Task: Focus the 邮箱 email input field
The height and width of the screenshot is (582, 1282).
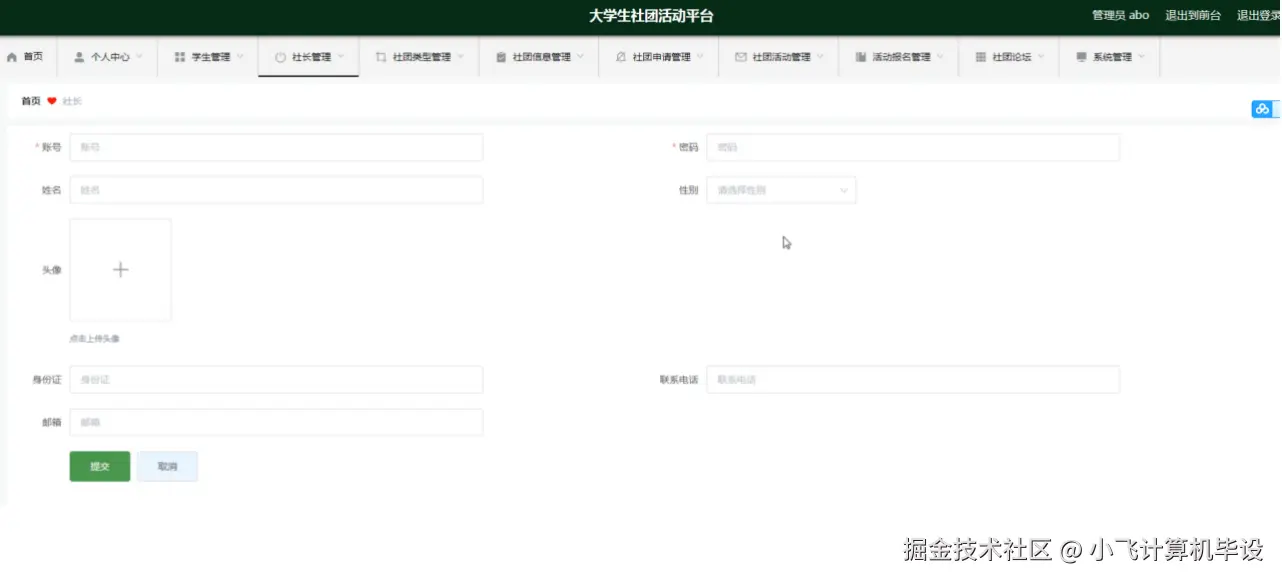Action: coord(276,422)
